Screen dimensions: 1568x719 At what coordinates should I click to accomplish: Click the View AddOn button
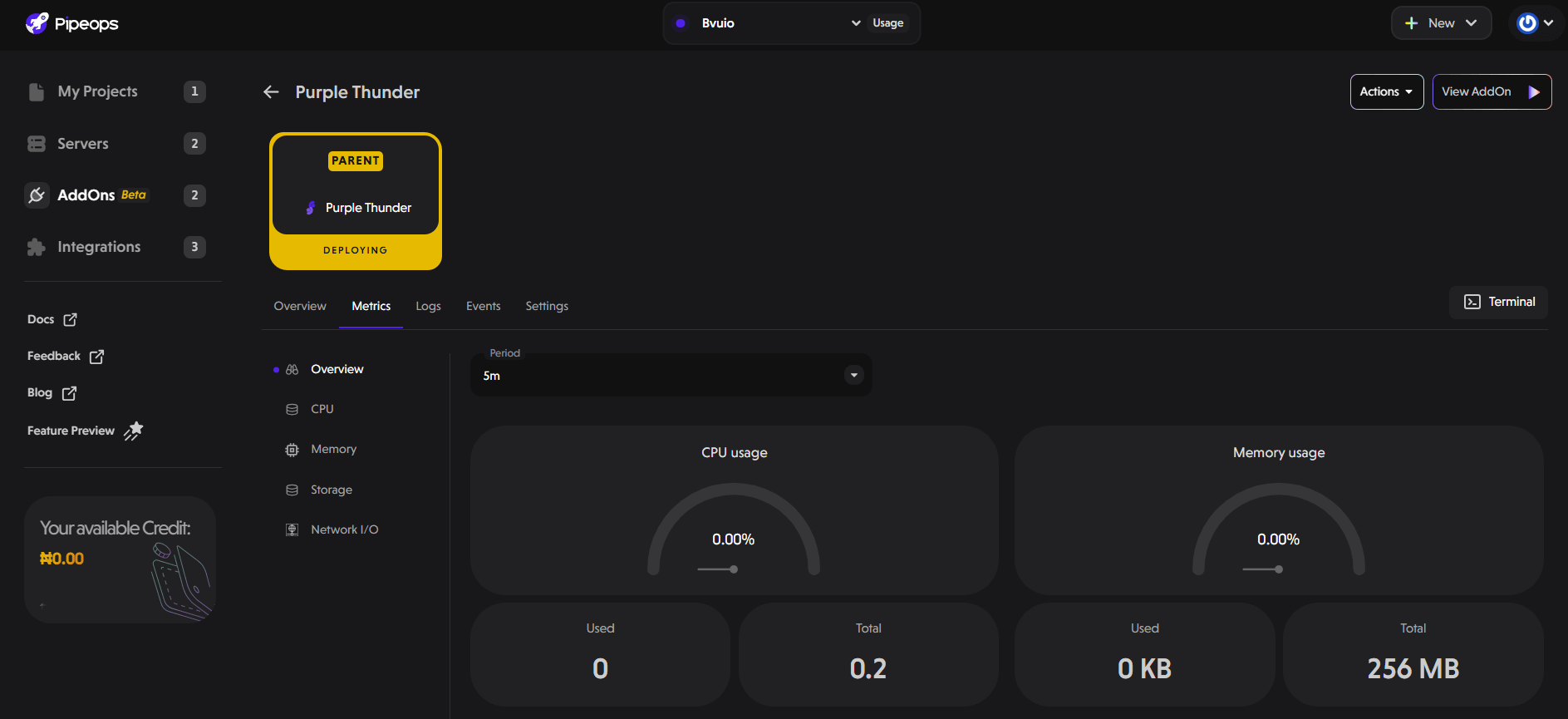click(1492, 91)
